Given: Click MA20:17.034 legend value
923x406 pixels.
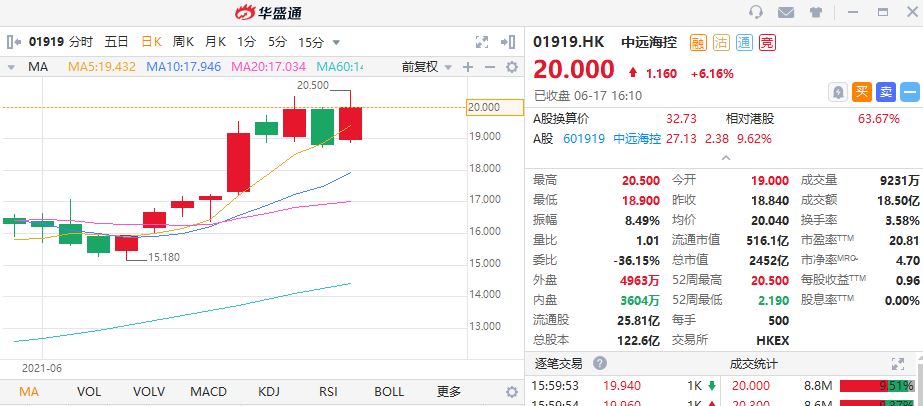Looking at the screenshot, I should point(268,67).
